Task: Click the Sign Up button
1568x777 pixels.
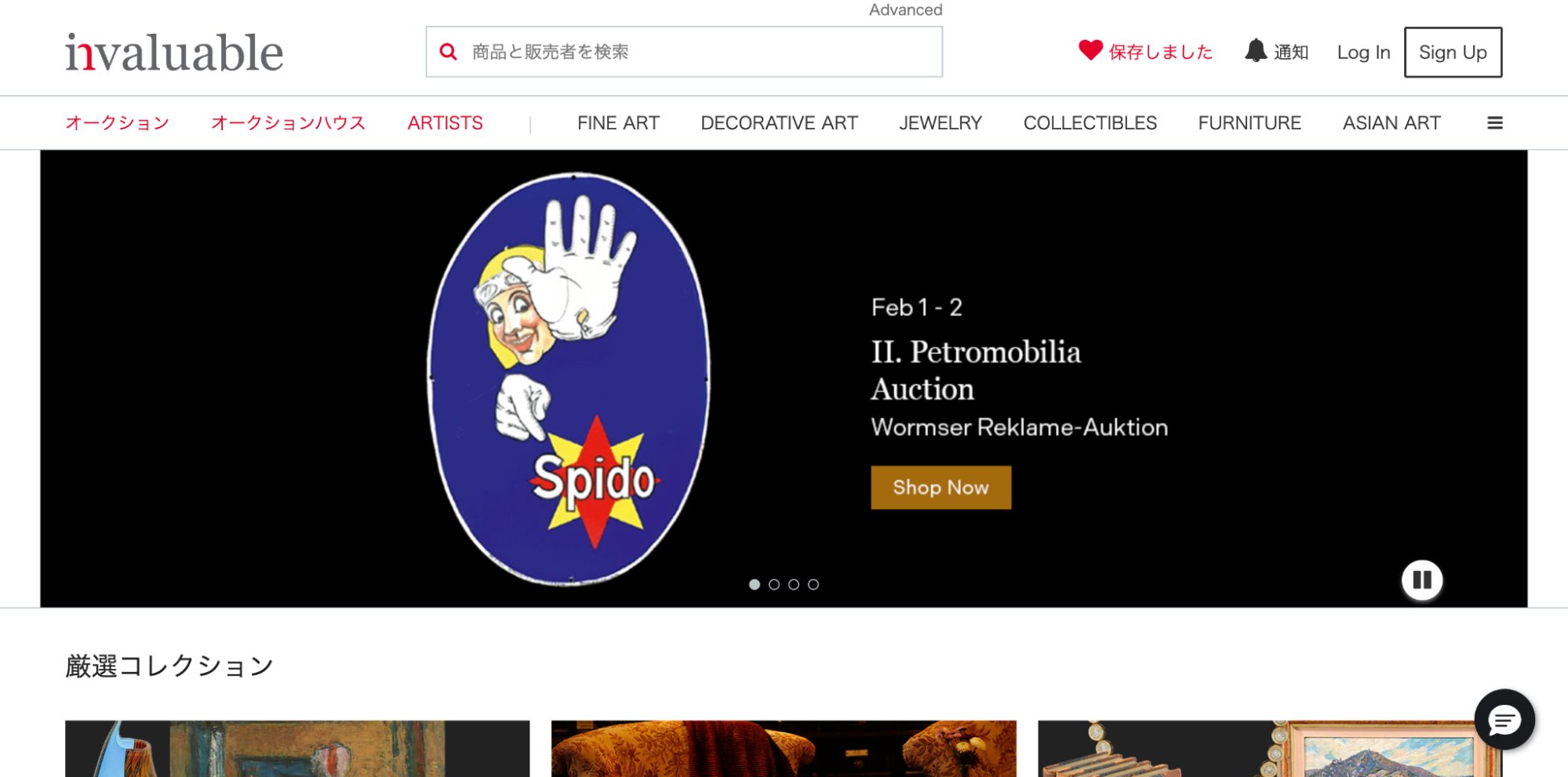Action: [x=1453, y=53]
